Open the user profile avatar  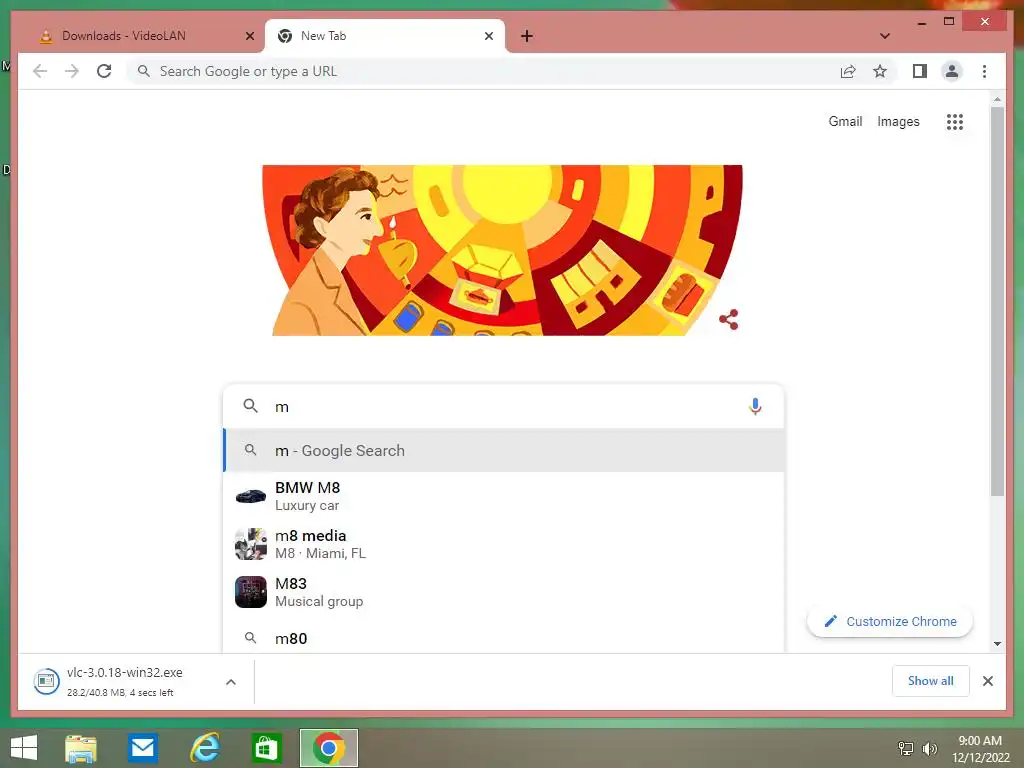pos(952,71)
